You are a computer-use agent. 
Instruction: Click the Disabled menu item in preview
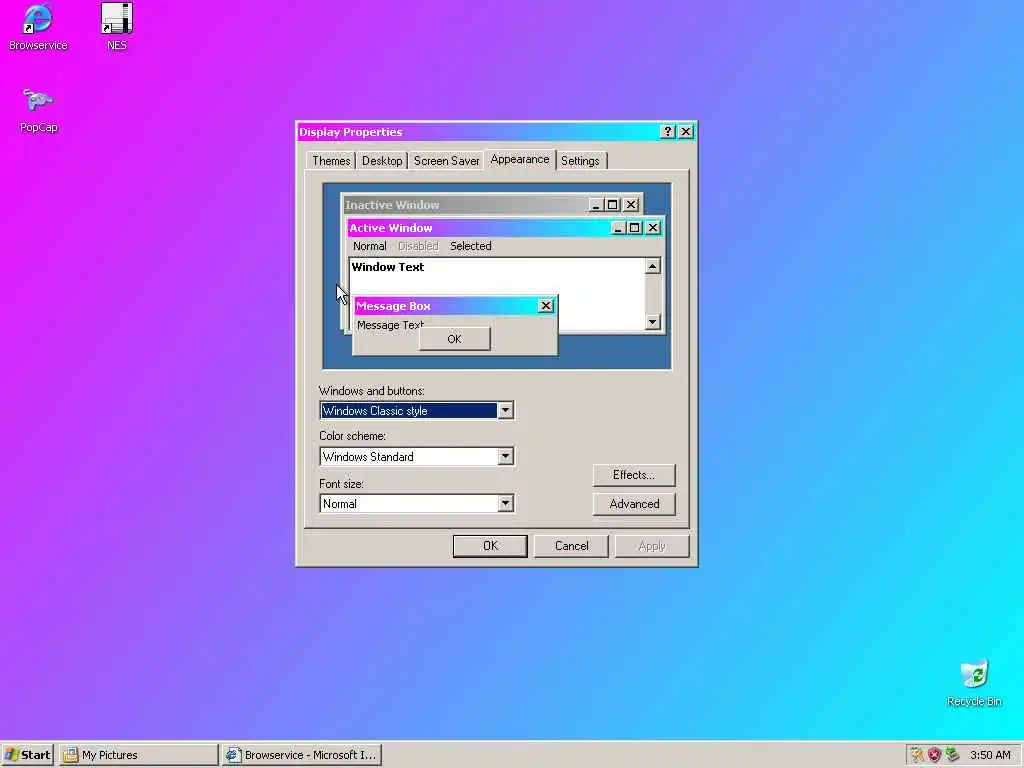418,246
